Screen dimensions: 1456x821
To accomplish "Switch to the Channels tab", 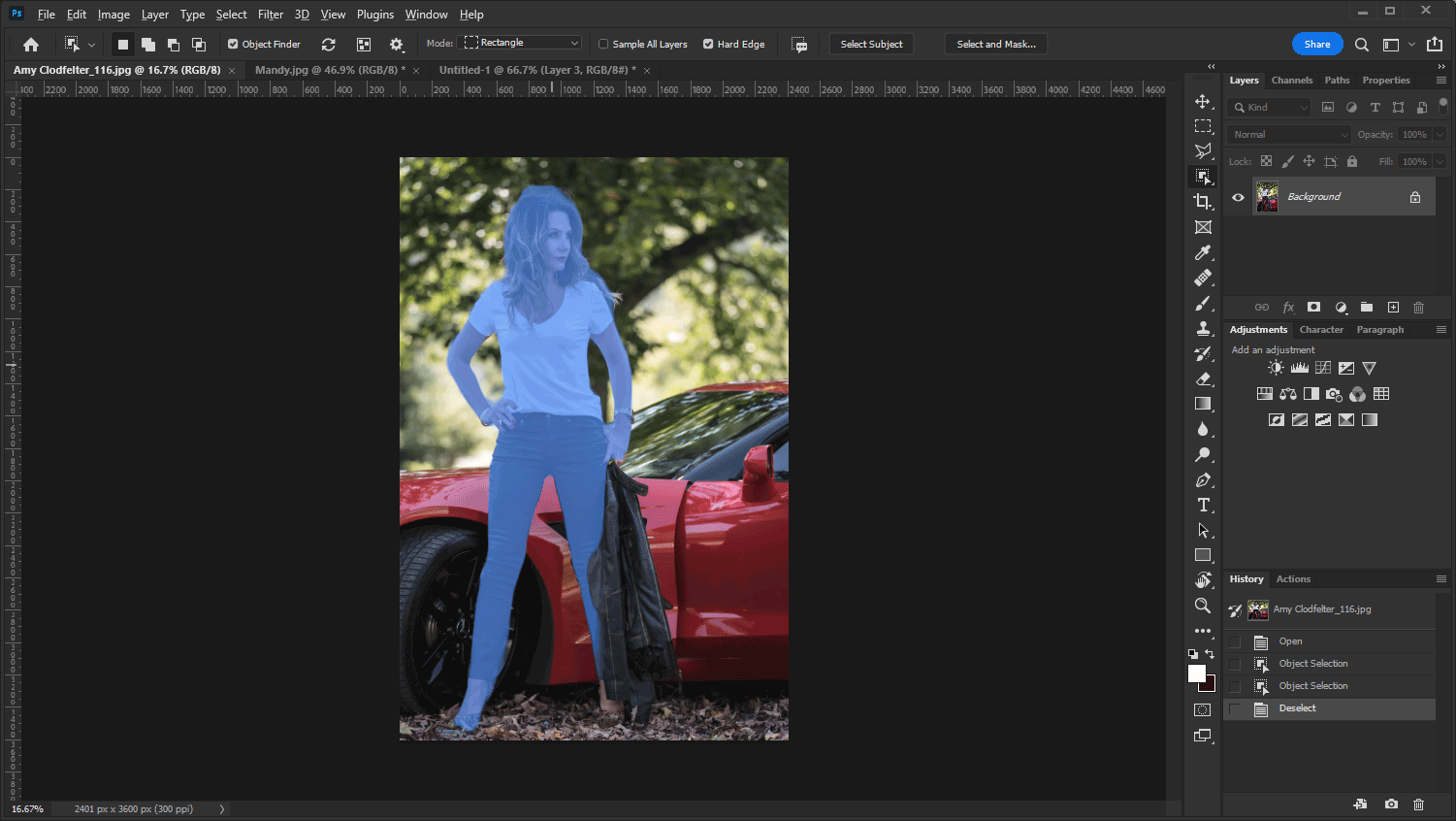I will click(x=1292, y=80).
